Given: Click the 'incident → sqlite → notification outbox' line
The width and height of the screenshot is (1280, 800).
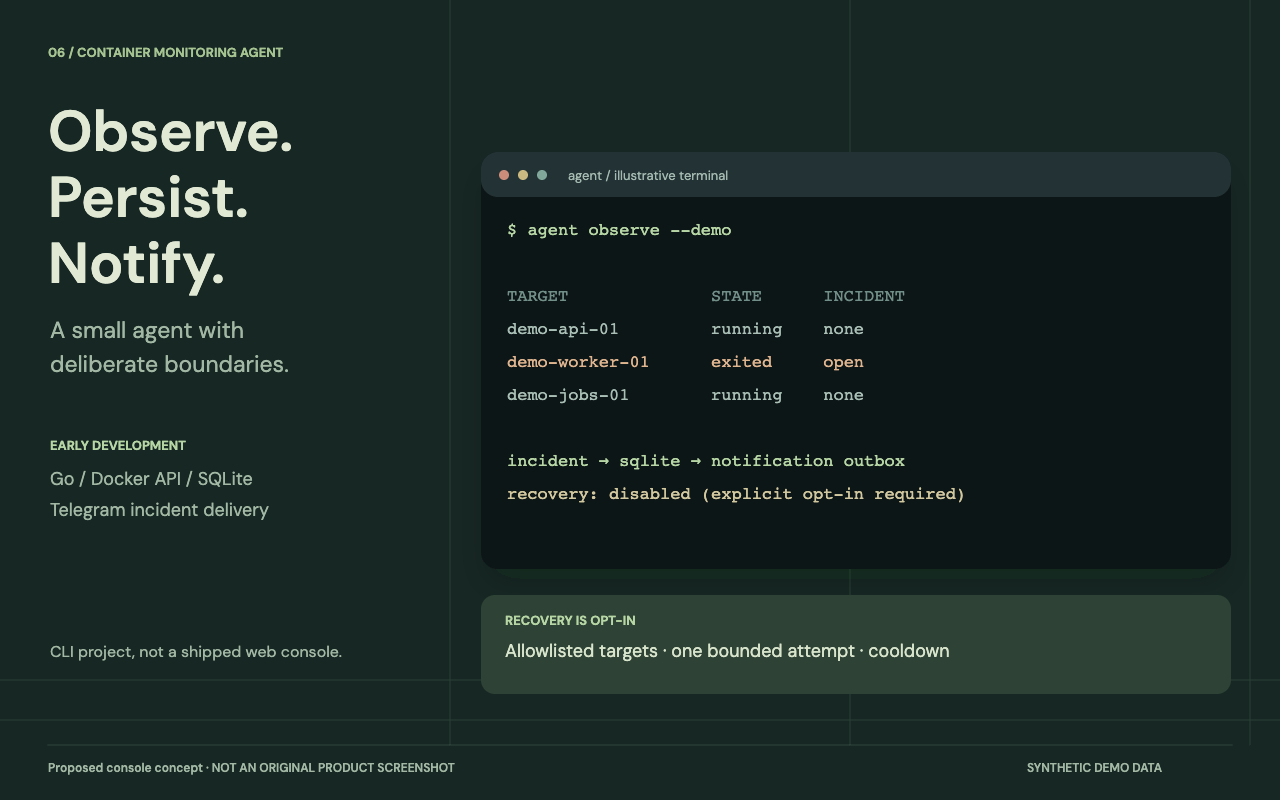Looking at the screenshot, I should point(706,461).
